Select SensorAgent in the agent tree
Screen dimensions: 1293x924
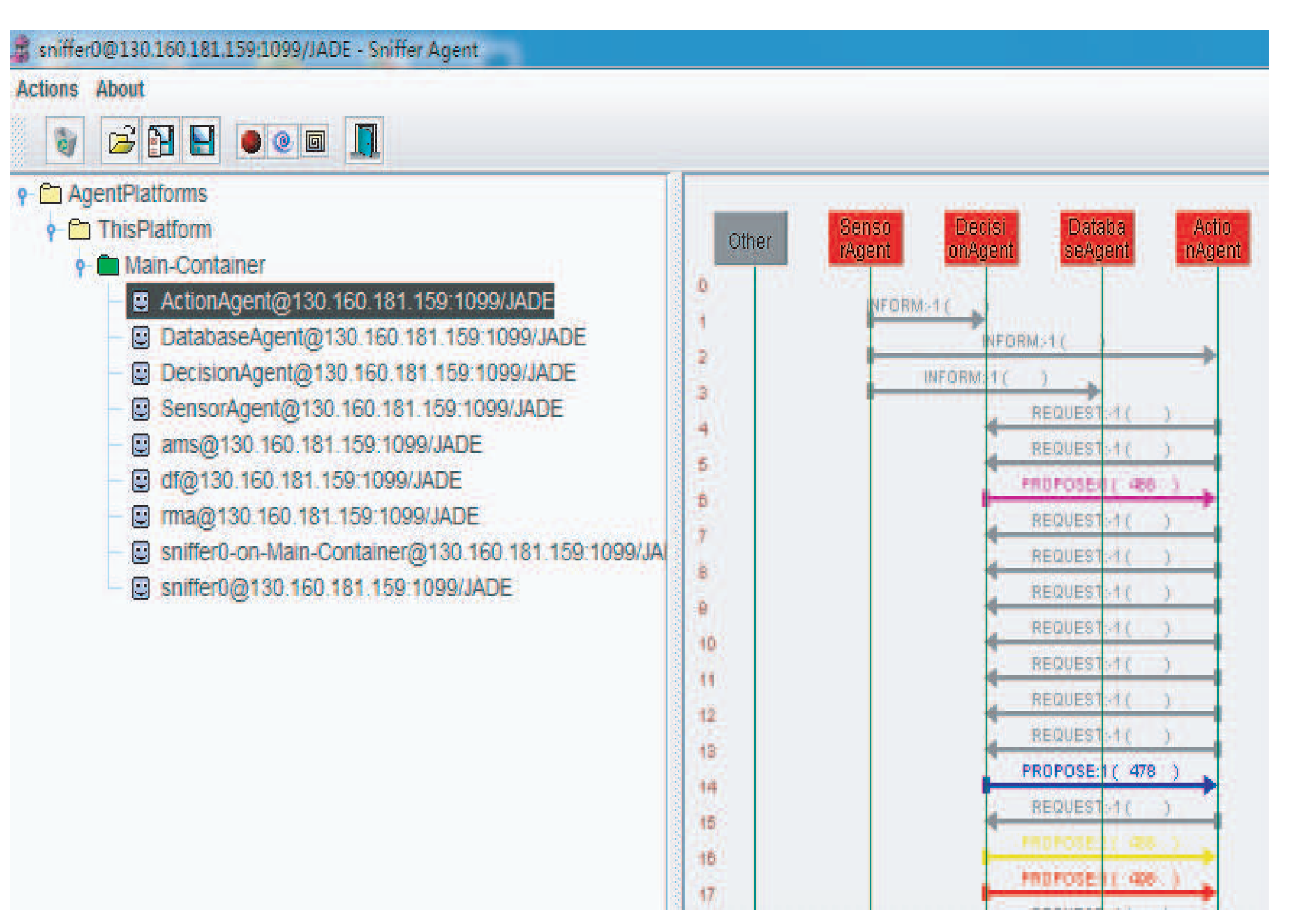click(361, 409)
